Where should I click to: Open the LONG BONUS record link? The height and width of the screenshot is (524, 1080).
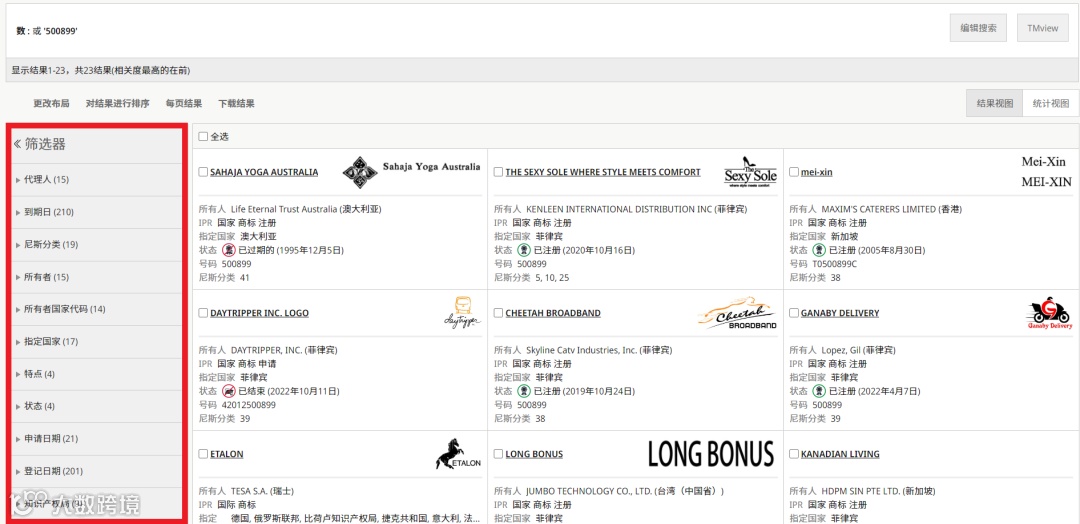click(534, 454)
